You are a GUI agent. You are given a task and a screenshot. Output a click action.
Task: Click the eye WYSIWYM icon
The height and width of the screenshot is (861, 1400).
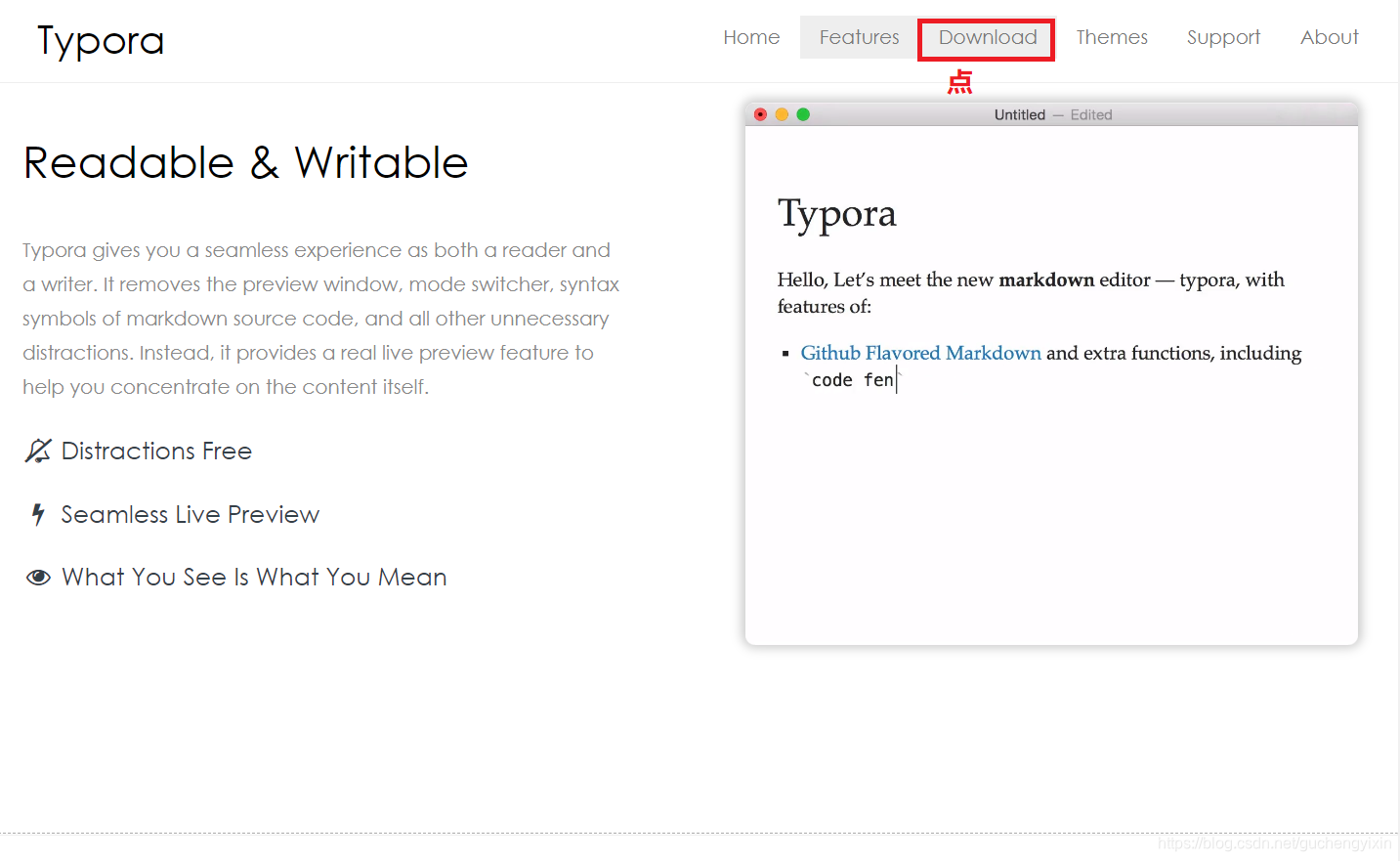(38, 577)
